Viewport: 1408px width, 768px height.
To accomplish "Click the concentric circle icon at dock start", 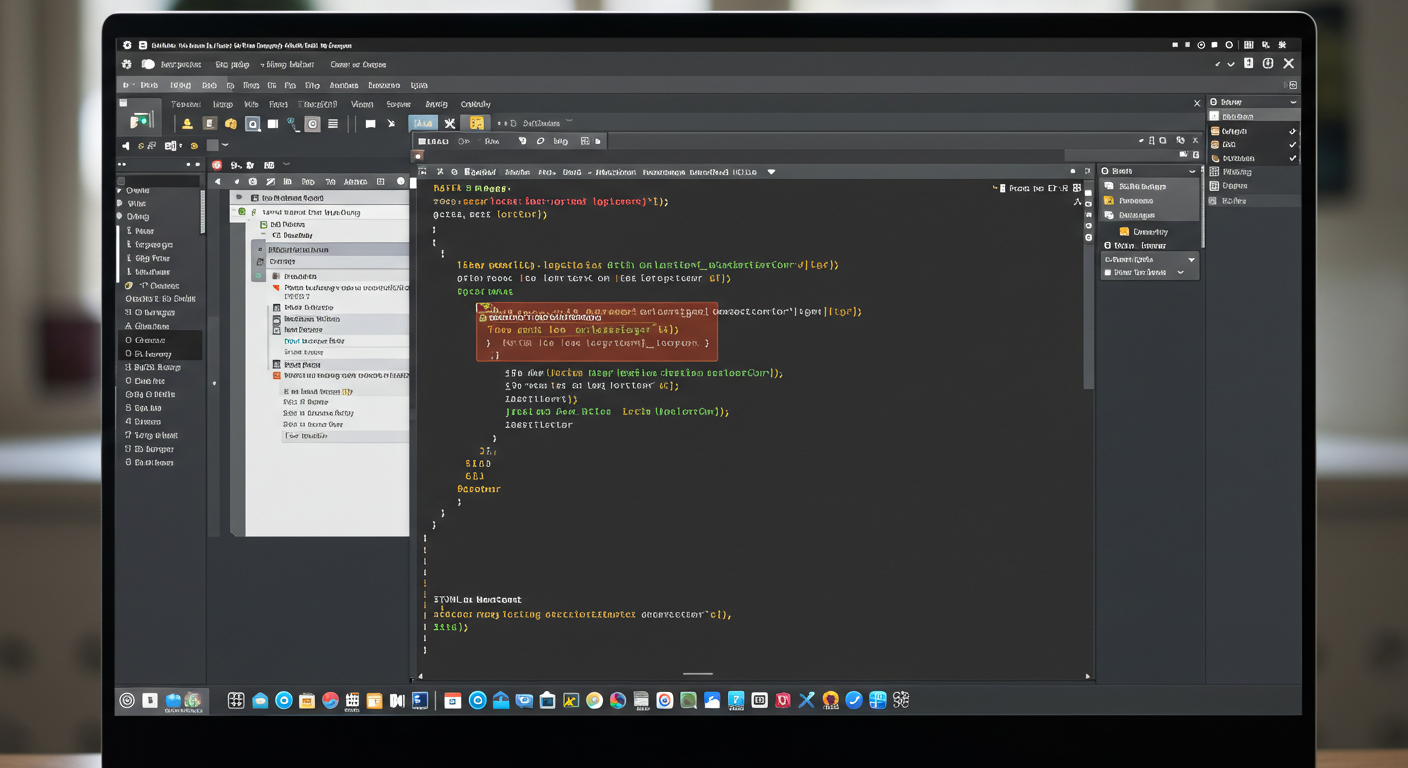I will click(x=127, y=701).
